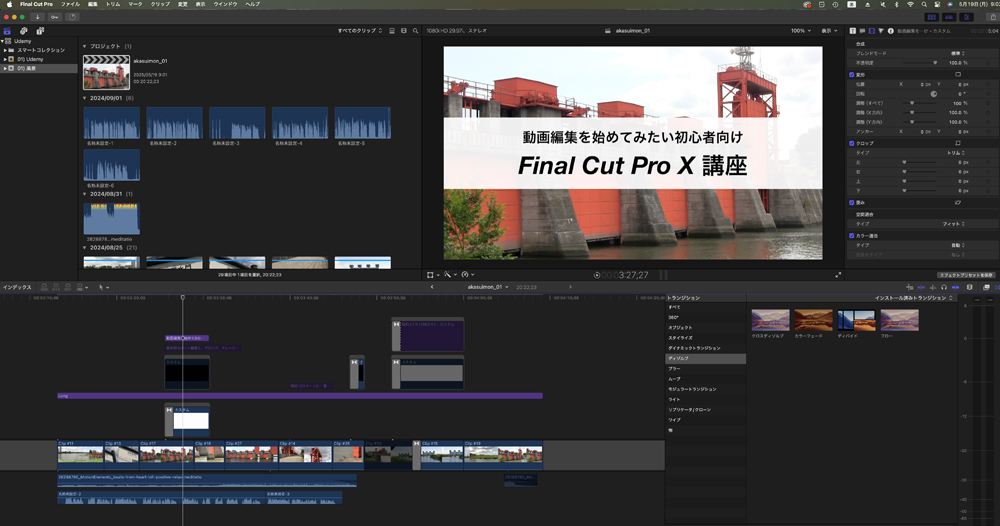Toggle snapping in the timeline toolbar
The height and width of the screenshot is (526, 1000).
pos(955,288)
